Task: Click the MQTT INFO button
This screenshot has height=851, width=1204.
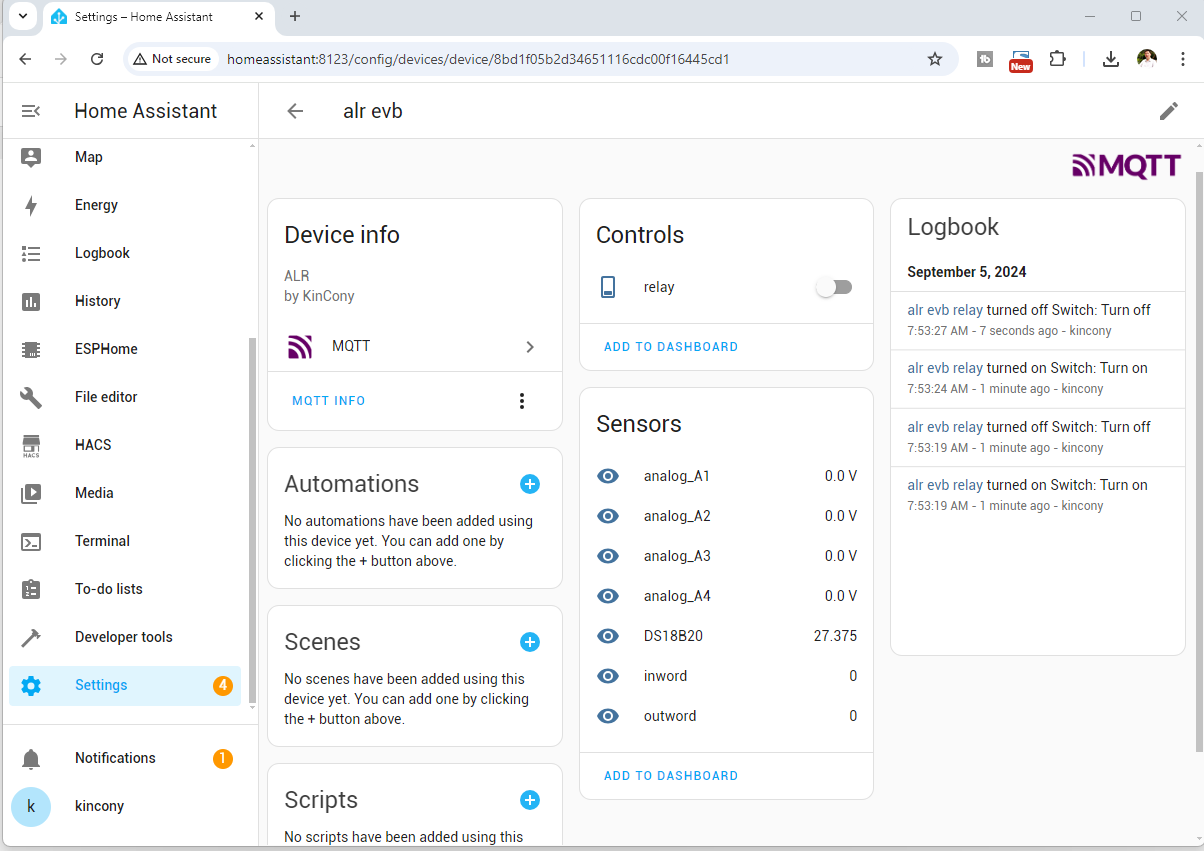Action: pyautogui.click(x=329, y=401)
